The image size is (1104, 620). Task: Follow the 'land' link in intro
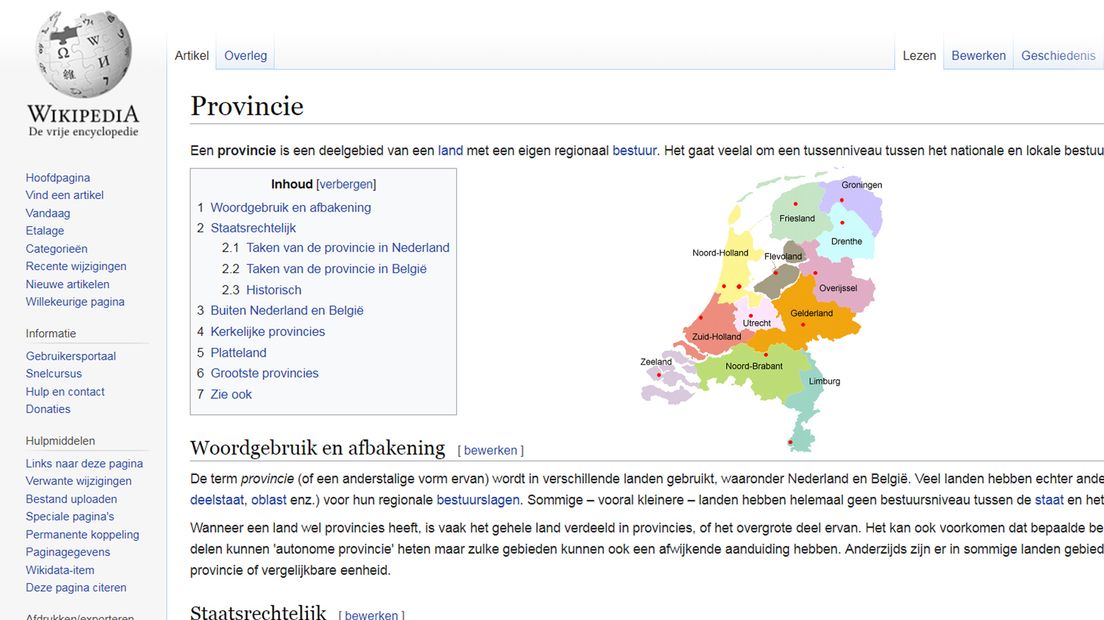(451, 151)
